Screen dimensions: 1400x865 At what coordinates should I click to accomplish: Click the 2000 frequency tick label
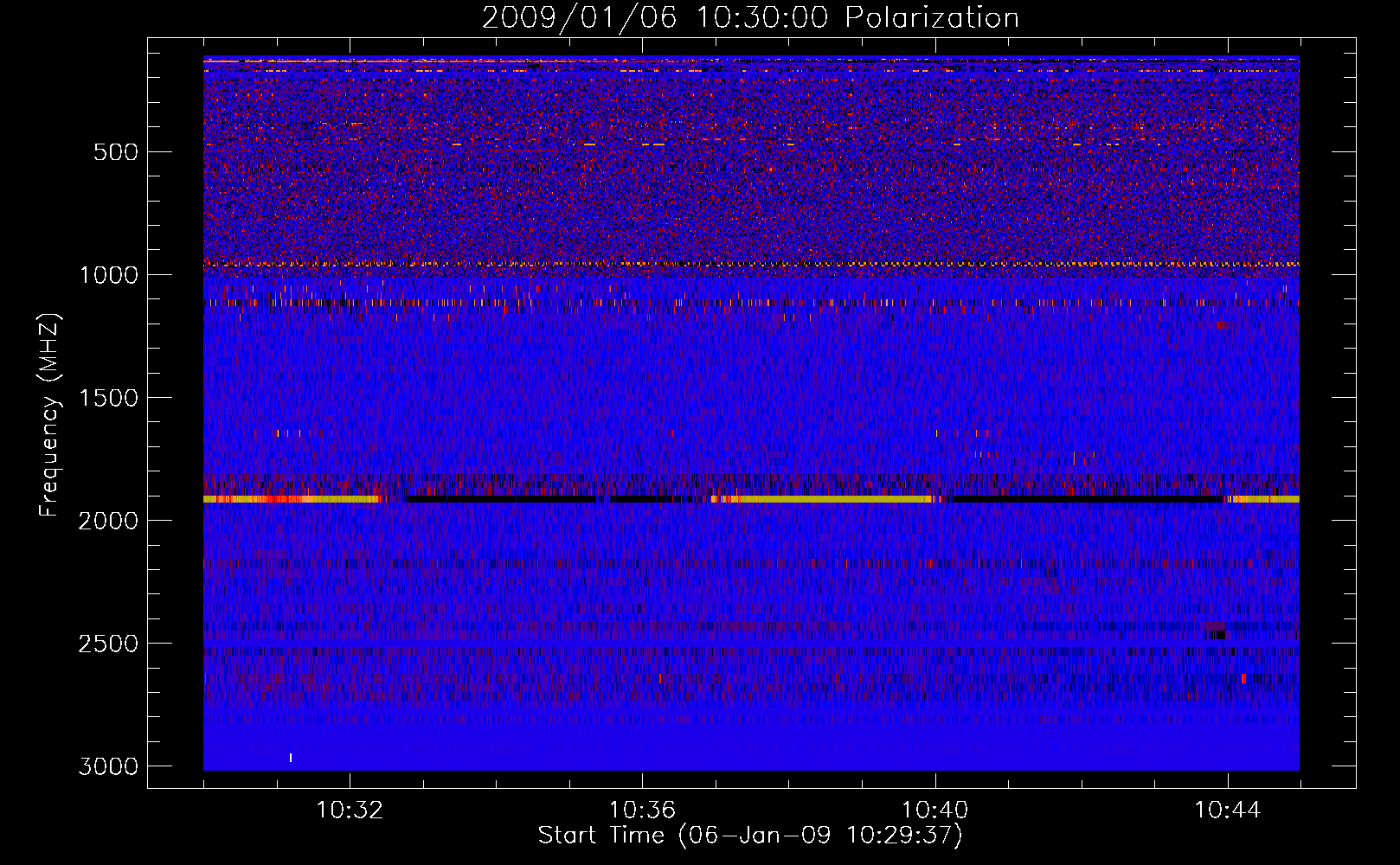pyautogui.click(x=108, y=521)
